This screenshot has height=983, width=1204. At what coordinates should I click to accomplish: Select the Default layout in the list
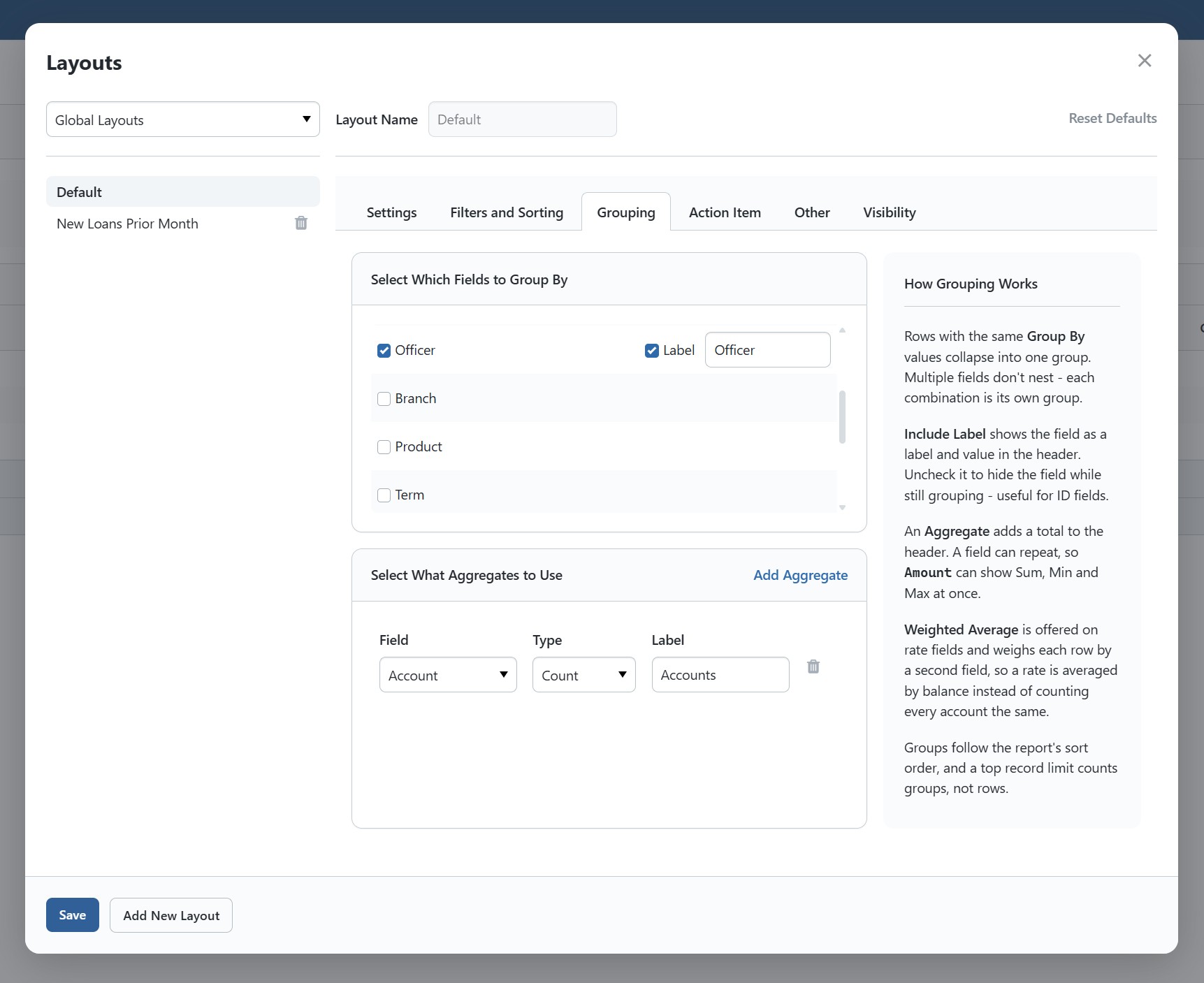183,191
